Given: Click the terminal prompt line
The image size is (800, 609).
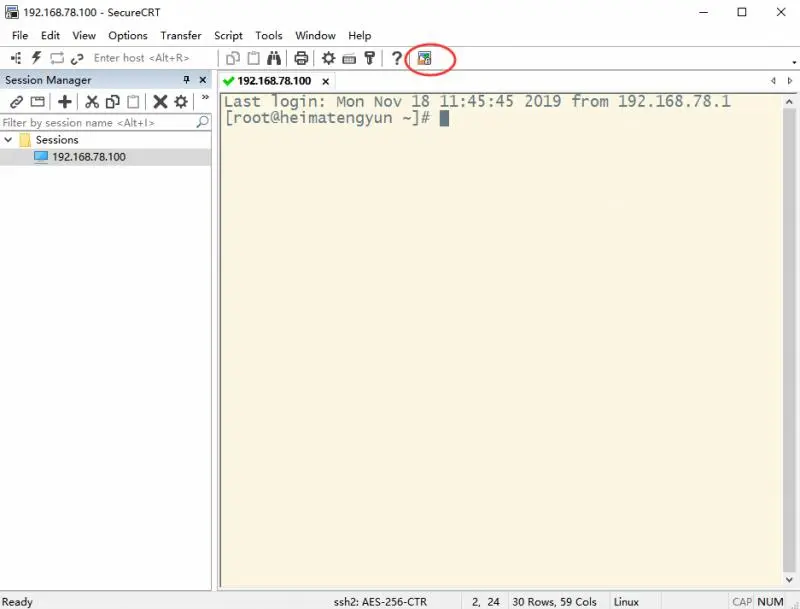Looking at the screenshot, I should [336, 118].
